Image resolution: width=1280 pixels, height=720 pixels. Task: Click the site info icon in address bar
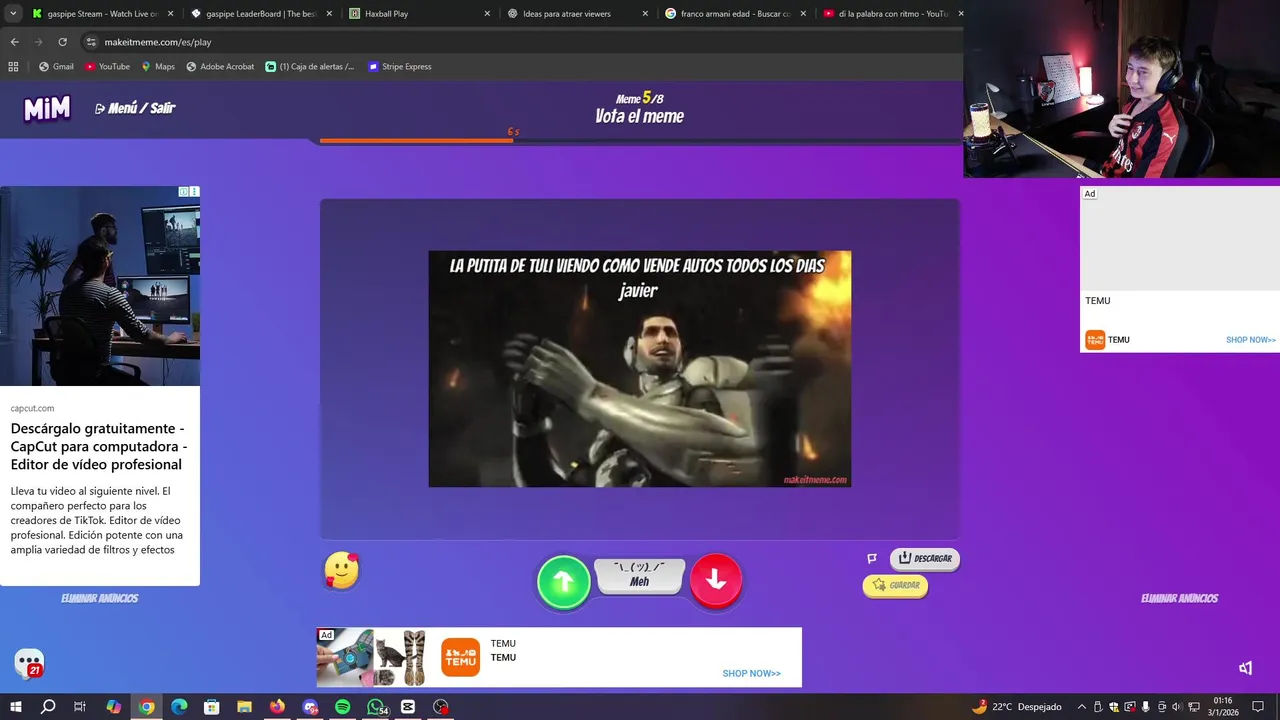click(x=91, y=42)
